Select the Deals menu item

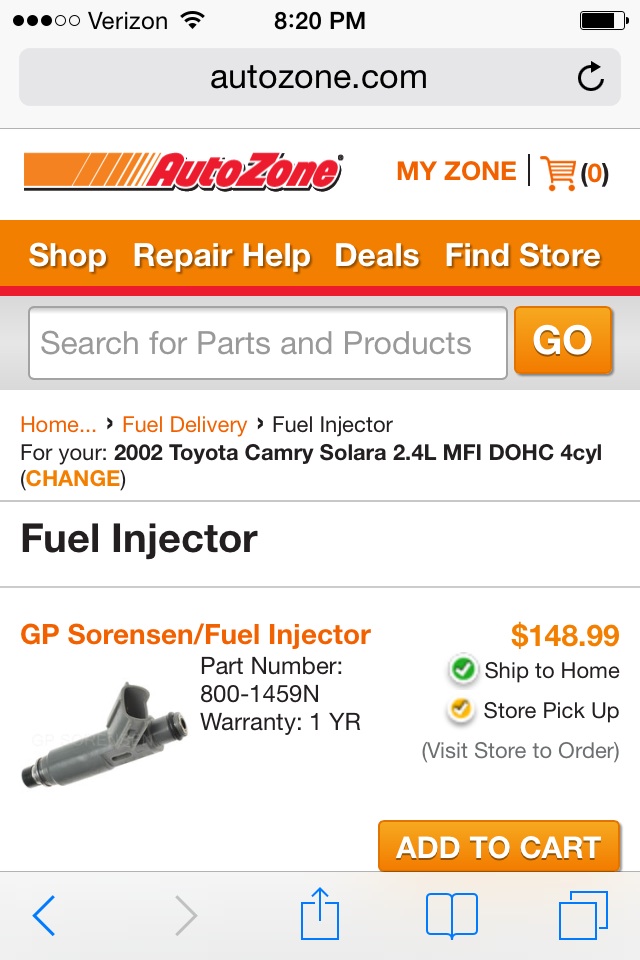pos(377,255)
